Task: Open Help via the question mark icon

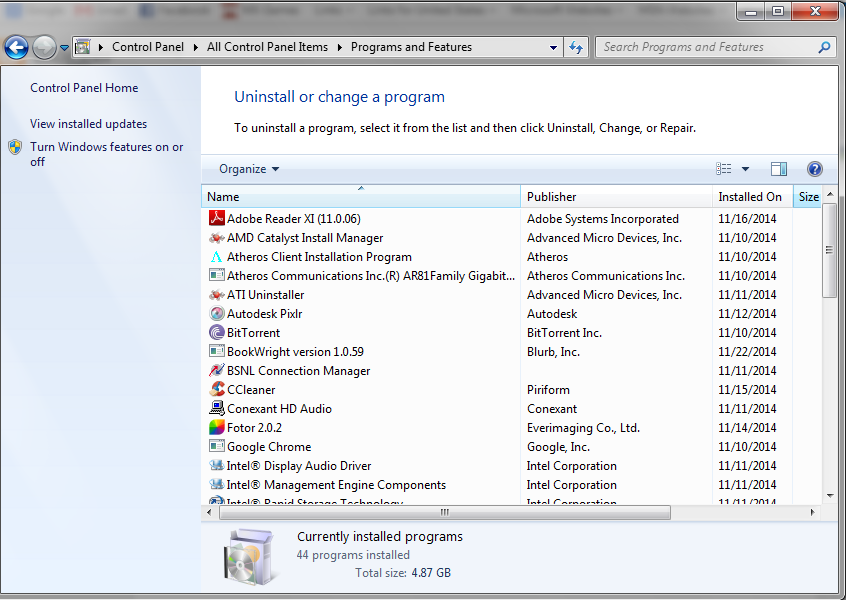Action: [814, 169]
